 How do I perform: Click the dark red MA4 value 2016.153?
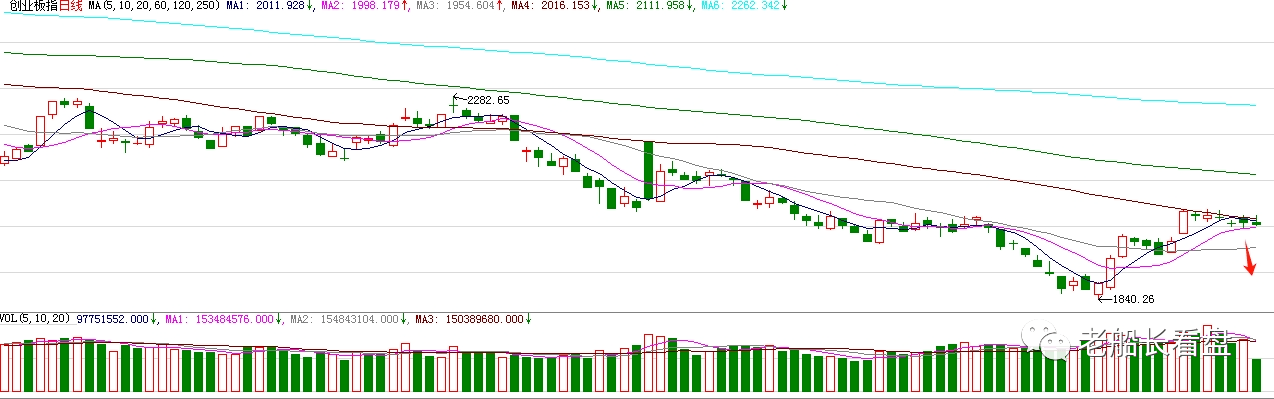pos(564,6)
